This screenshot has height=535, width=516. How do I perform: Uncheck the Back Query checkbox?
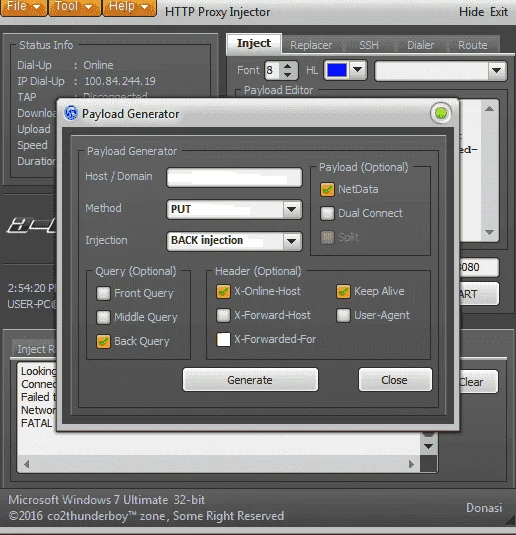click(103, 341)
